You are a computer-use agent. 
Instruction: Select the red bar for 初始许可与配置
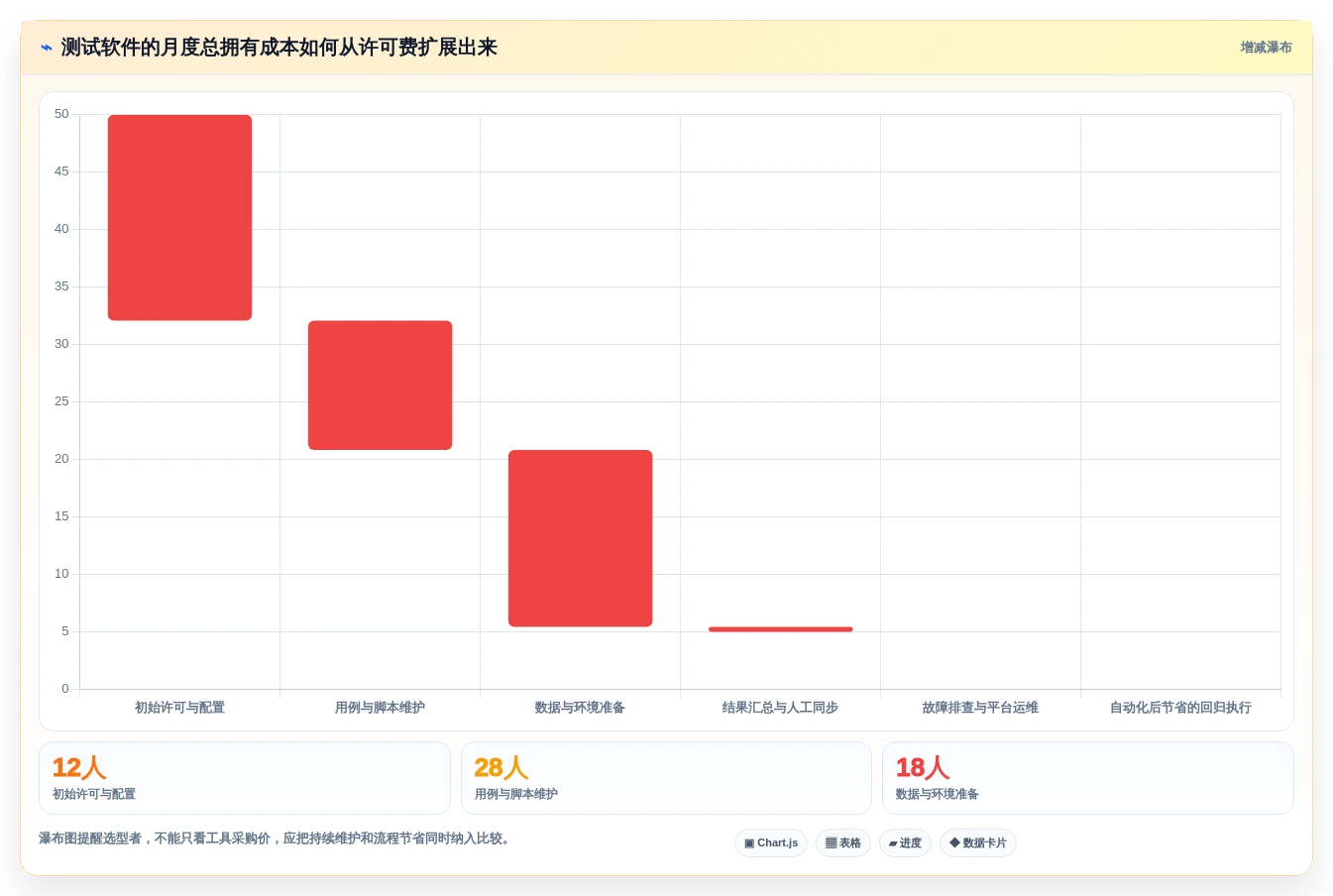tap(179, 218)
